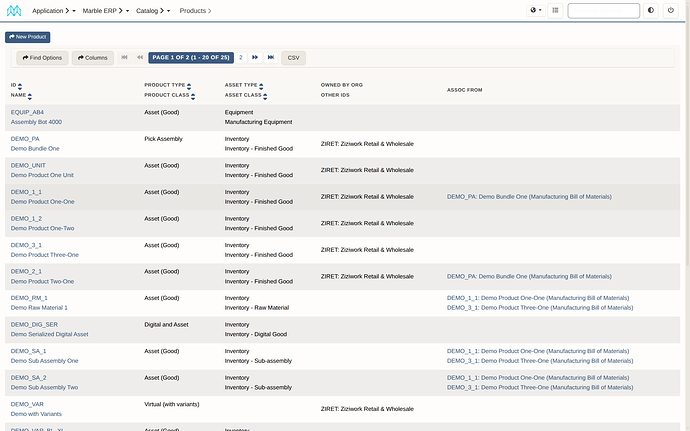The height and width of the screenshot is (431, 690).
Task: Open DEMO_PA assoc link in DEMO_2_1 row
Action: [x=529, y=276]
